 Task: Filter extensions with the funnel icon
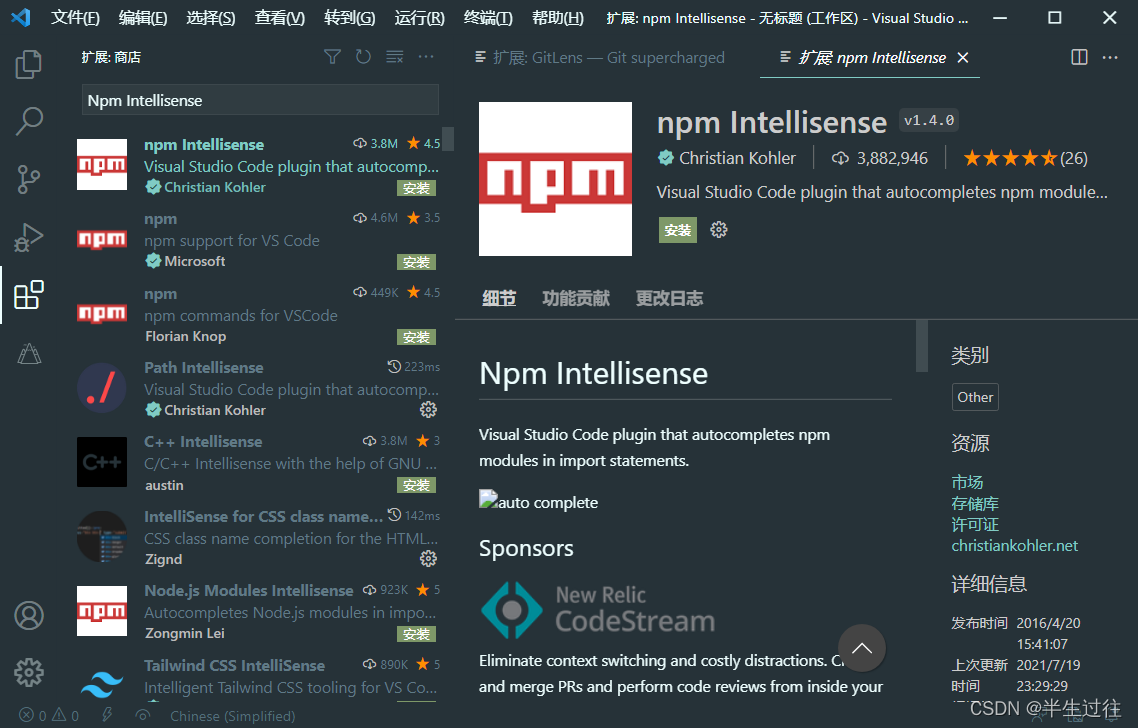coord(332,57)
